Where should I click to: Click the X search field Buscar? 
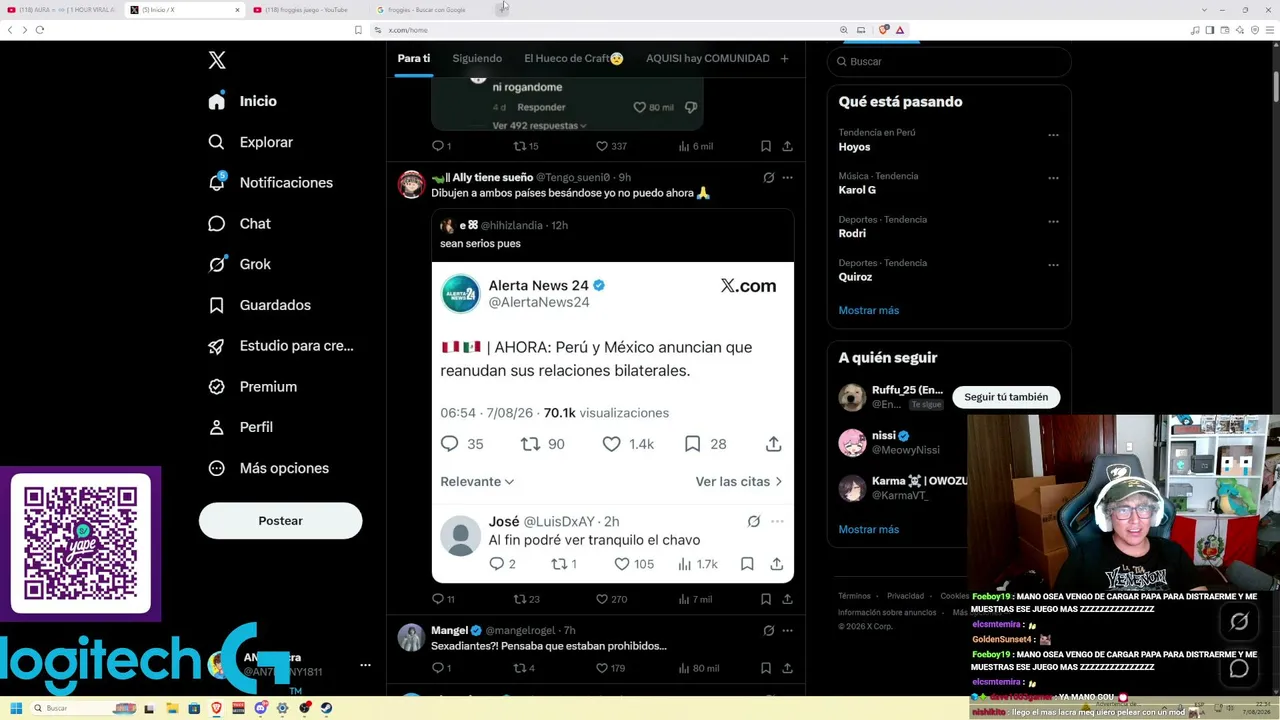pyautogui.click(x=949, y=62)
